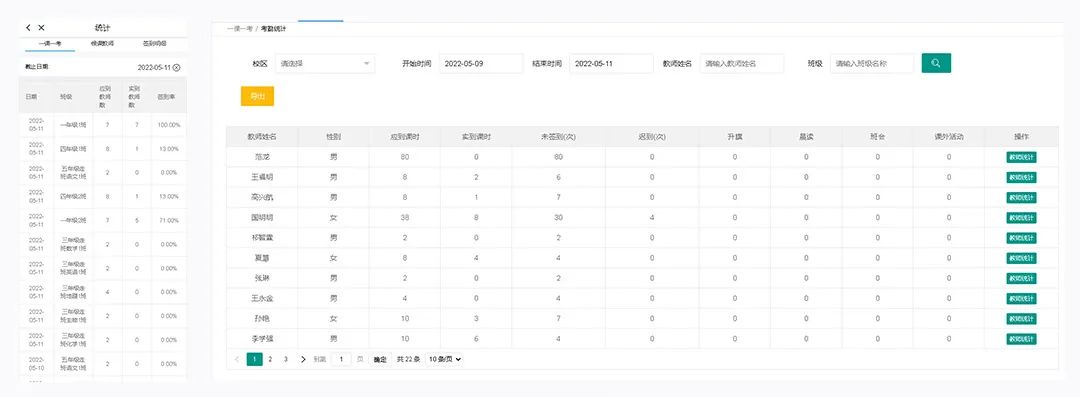This screenshot has width=1080, height=397.
Task: Click the 2022-05-10 date in left table
Action: 37,364
